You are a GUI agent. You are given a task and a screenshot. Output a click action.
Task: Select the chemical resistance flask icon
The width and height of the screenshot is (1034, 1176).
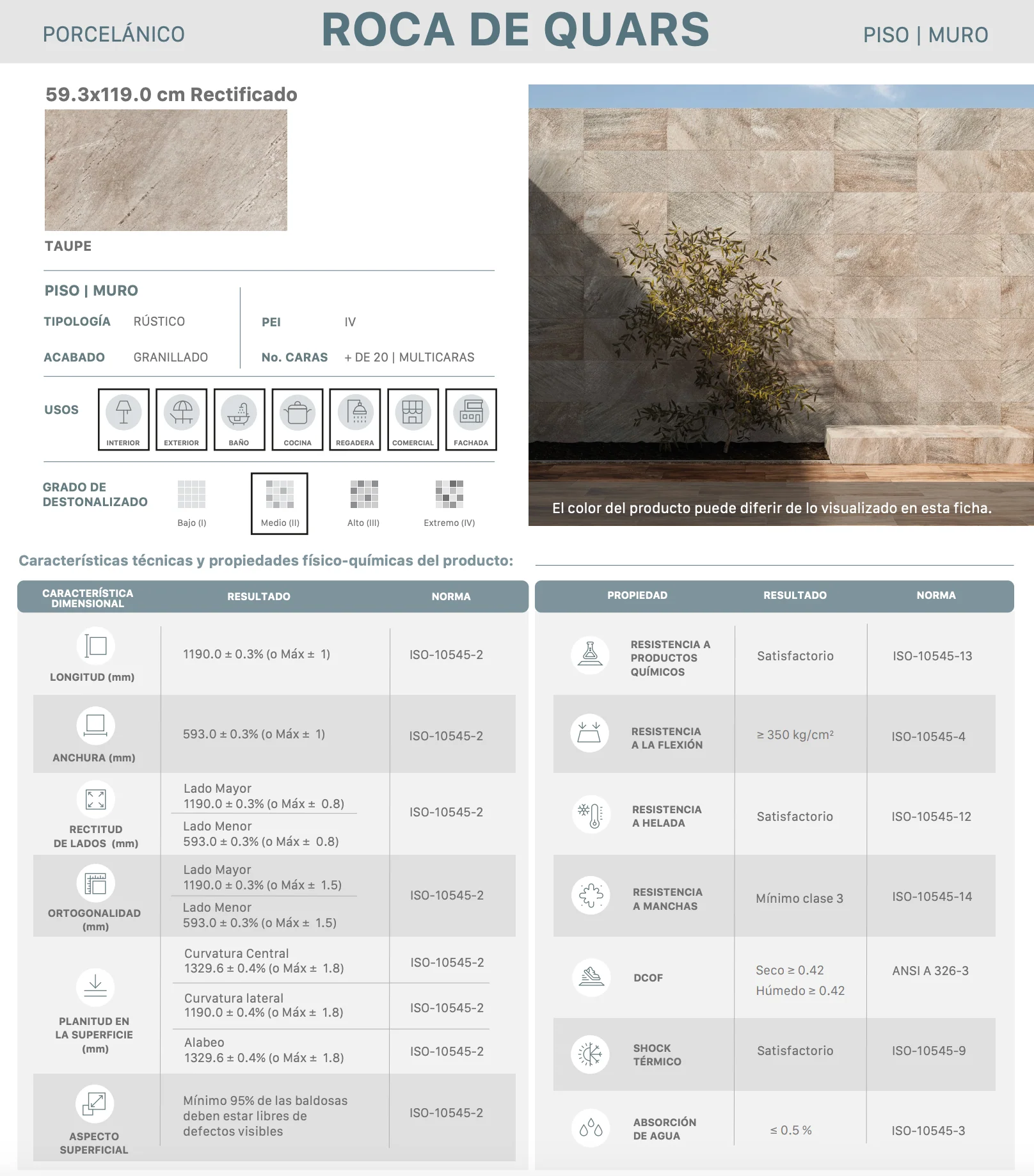pyautogui.click(x=590, y=655)
